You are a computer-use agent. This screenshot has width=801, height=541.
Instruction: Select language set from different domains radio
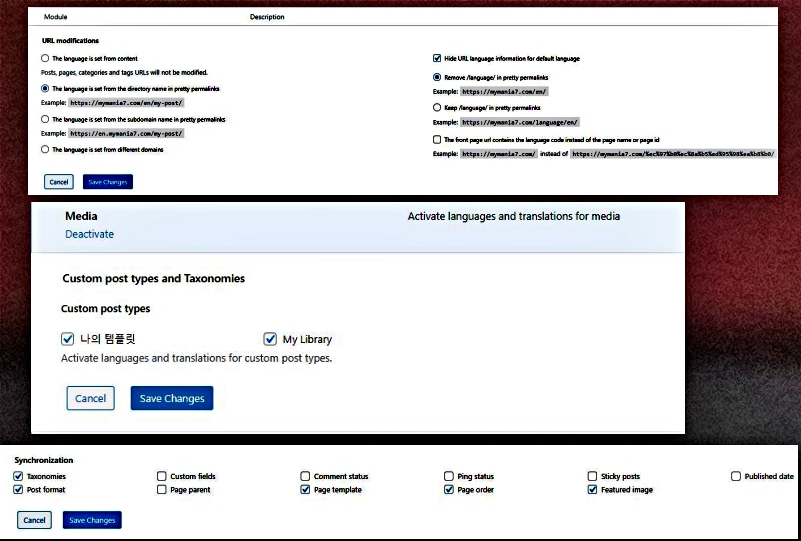click(45, 150)
